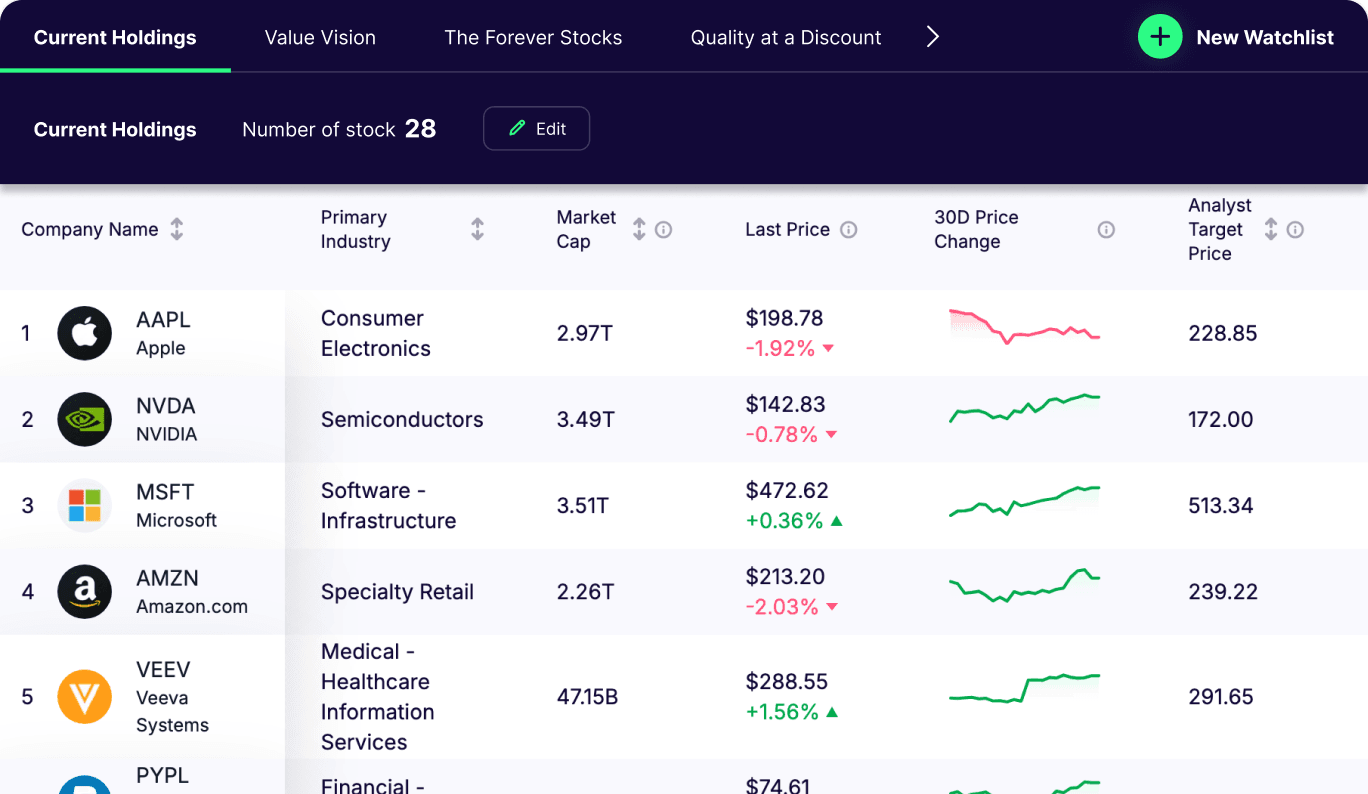Click the Veeva 30D price sparkline
Viewport: 1368px width, 794px height.
coord(1024,689)
